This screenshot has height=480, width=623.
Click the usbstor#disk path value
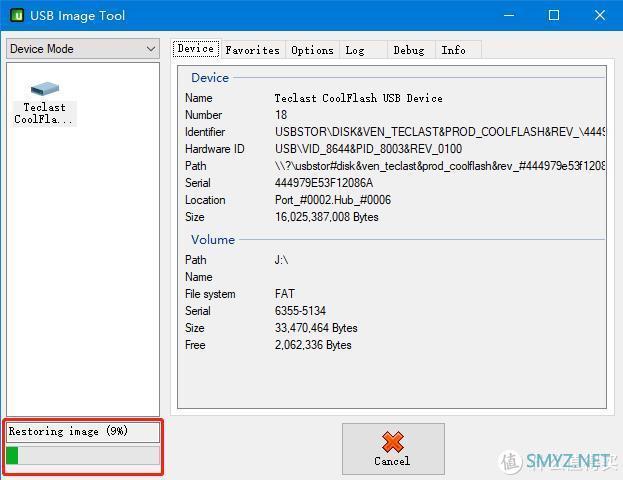coord(440,166)
